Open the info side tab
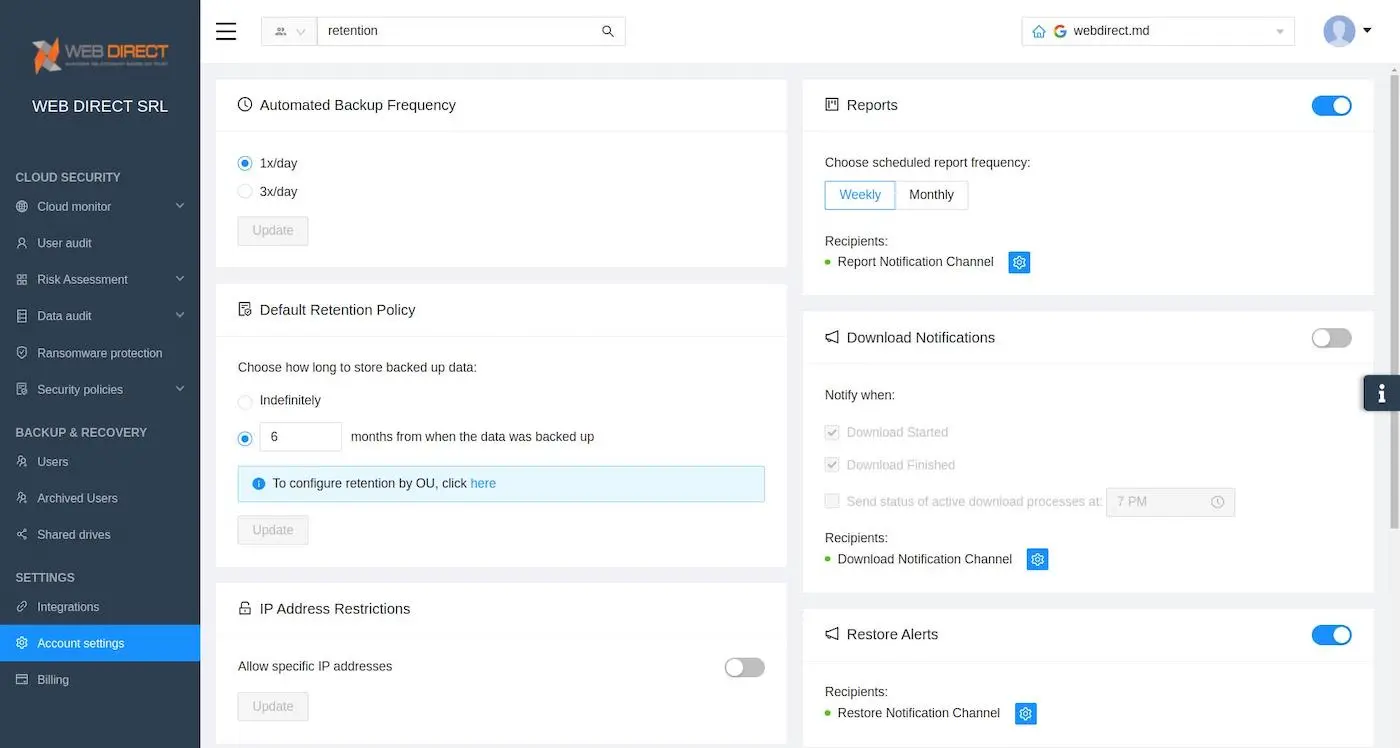The width and height of the screenshot is (1400, 748). tap(1382, 393)
